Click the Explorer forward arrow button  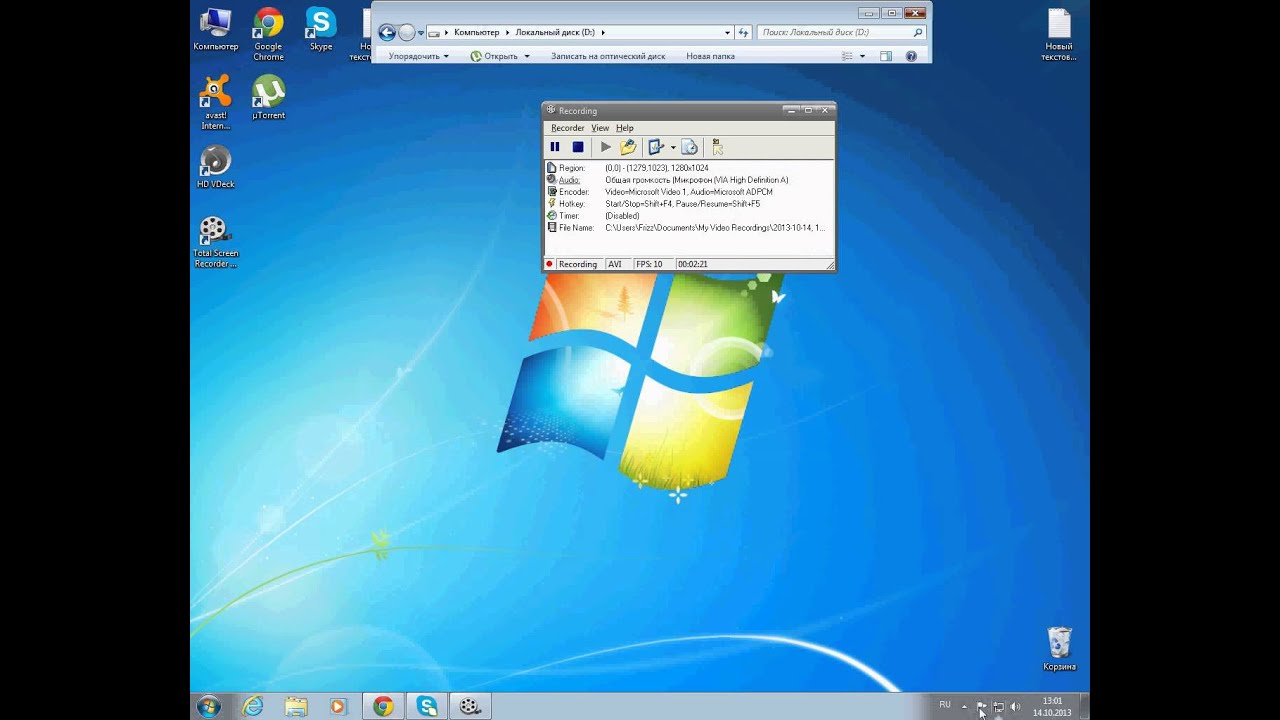point(406,33)
